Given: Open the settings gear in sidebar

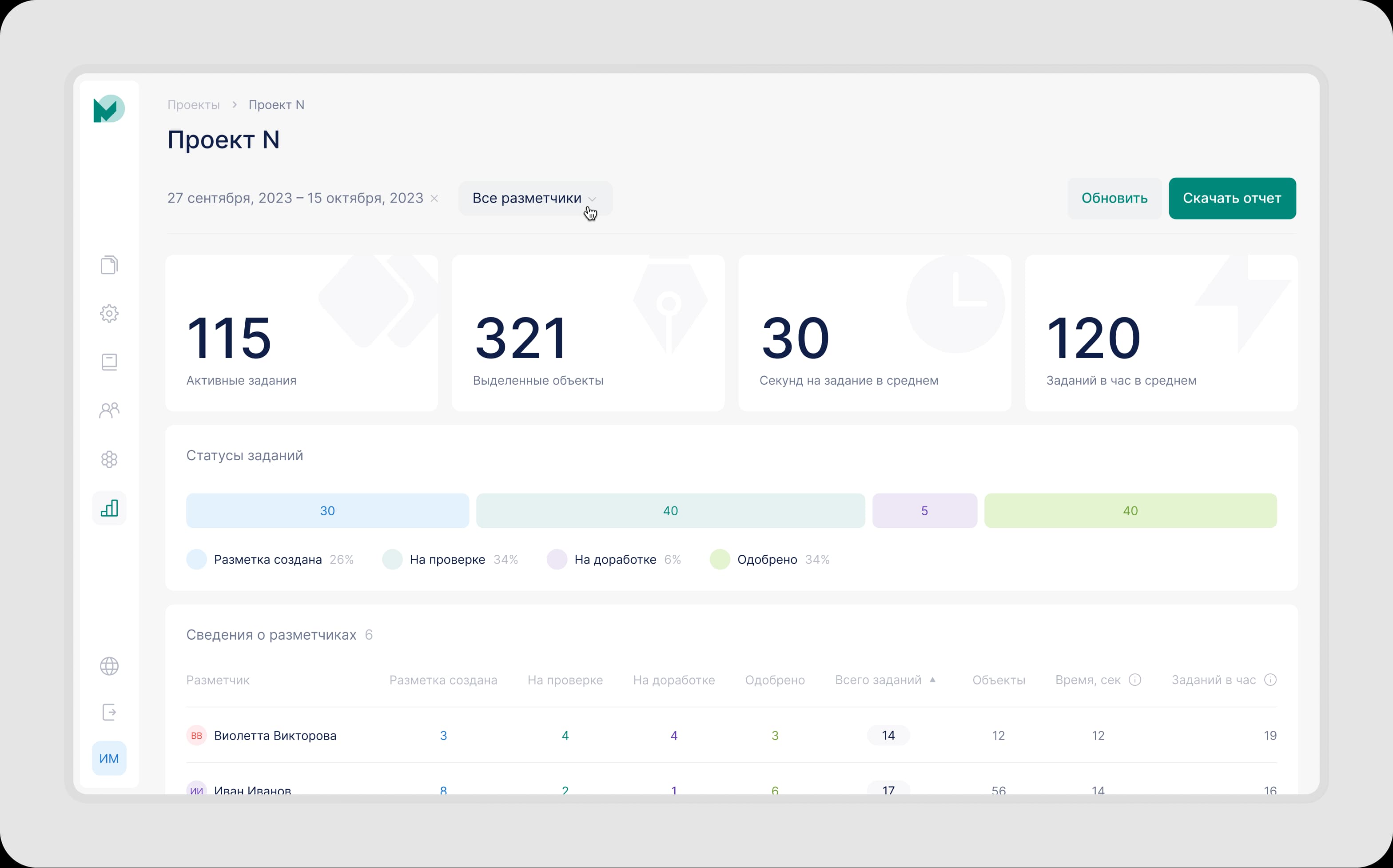Looking at the screenshot, I should tap(109, 314).
